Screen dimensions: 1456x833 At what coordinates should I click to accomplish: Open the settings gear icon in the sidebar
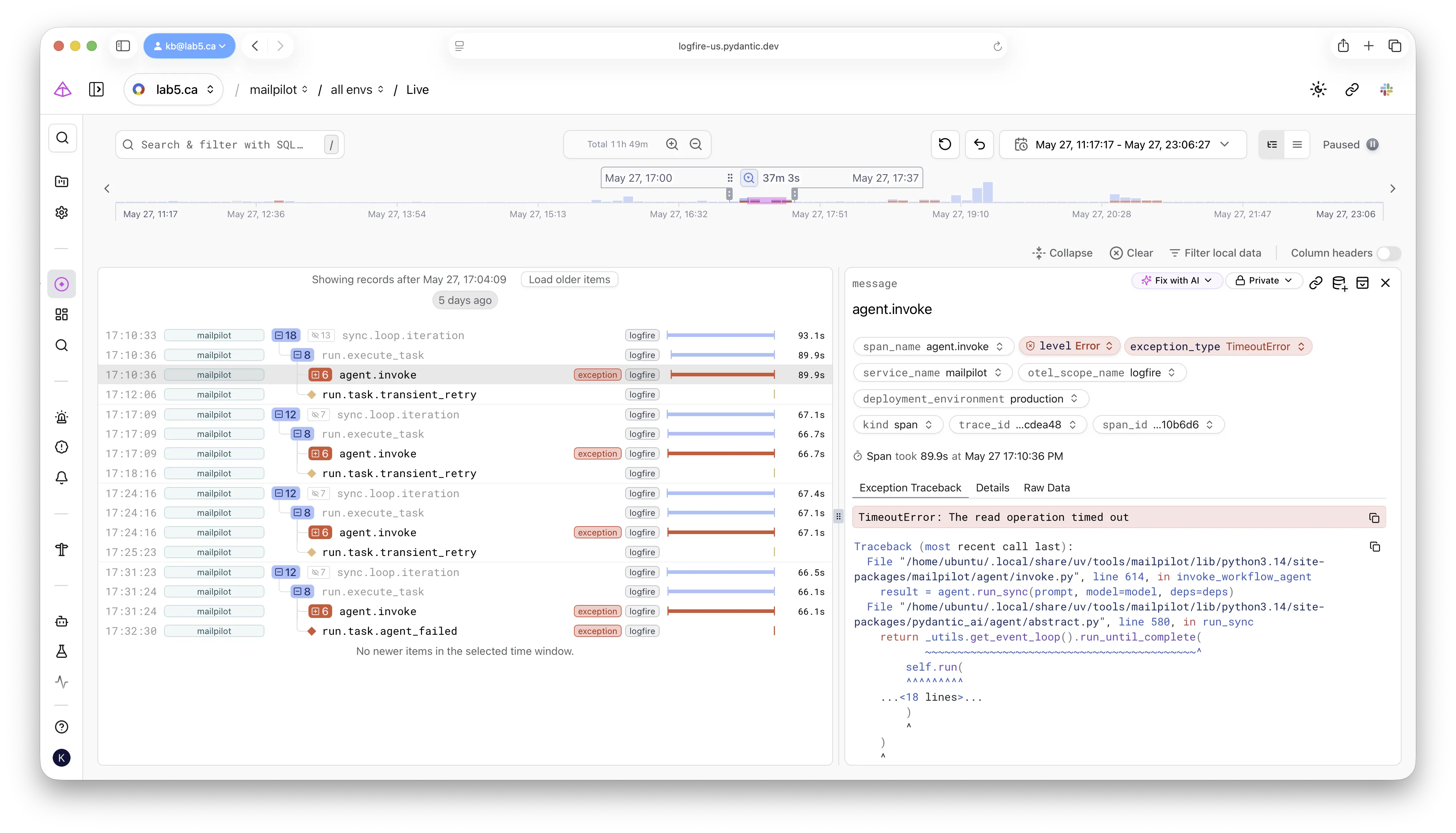point(62,213)
